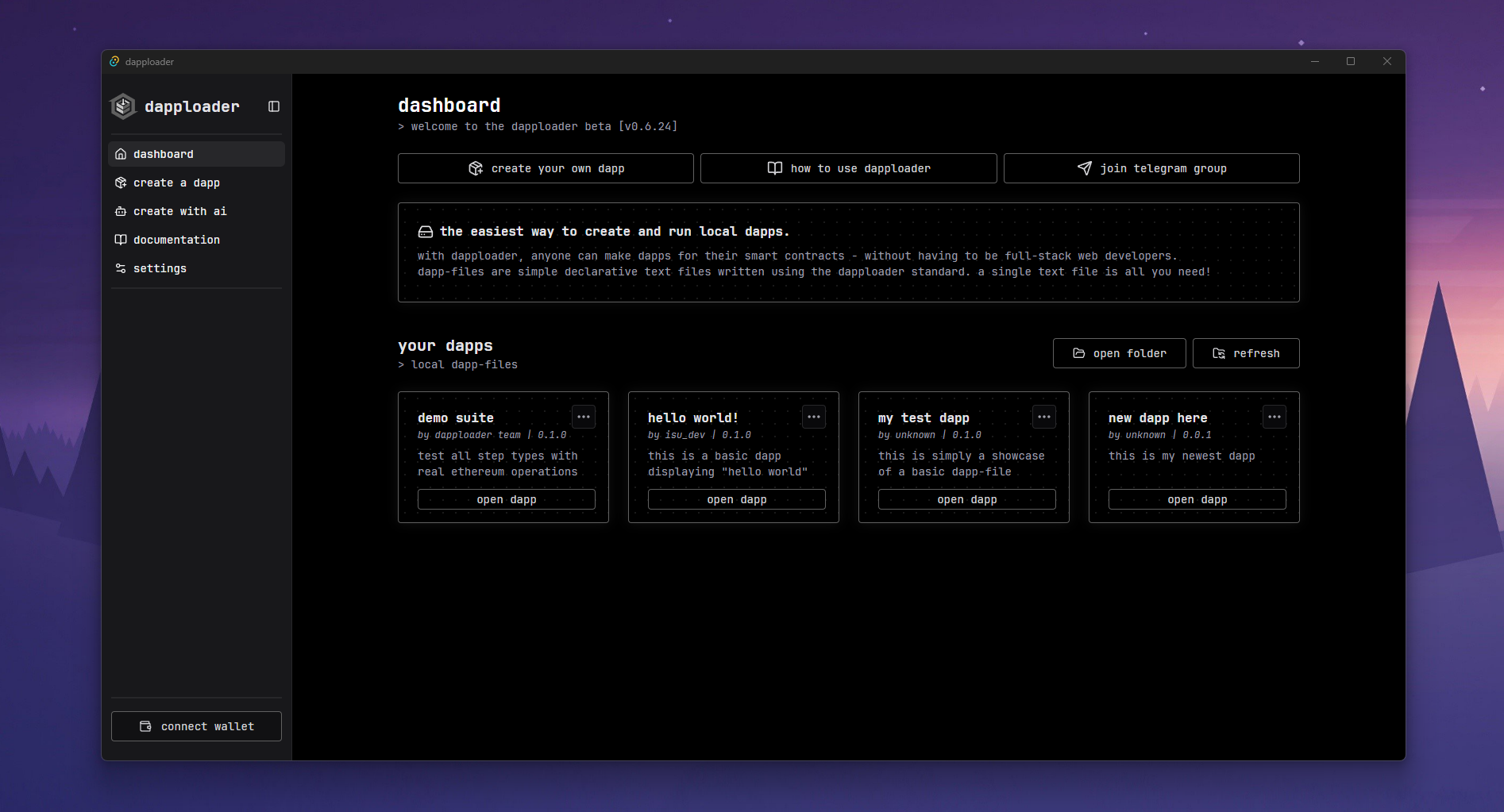The width and height of the screenshot is (1504, 812).
Task: Refresh the local dapp list
Action: click(x=1246, y=353)
